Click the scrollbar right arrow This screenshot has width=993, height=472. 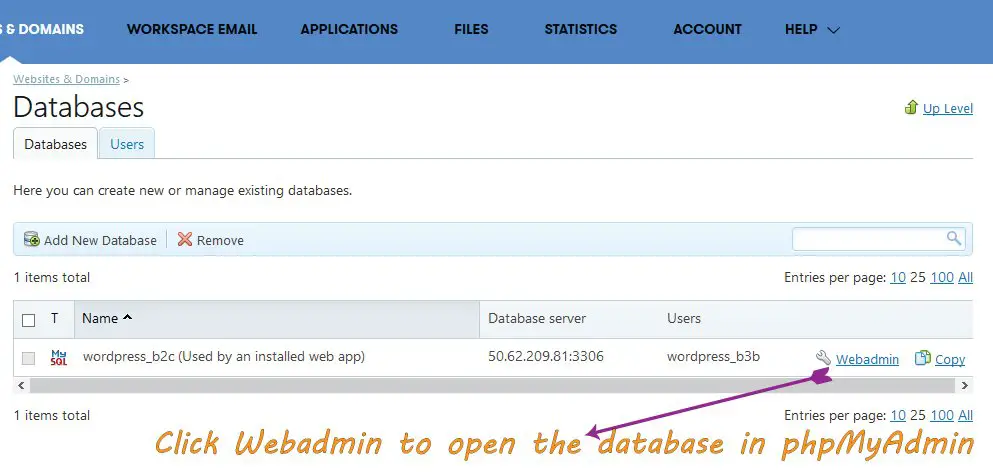point(965,385)
